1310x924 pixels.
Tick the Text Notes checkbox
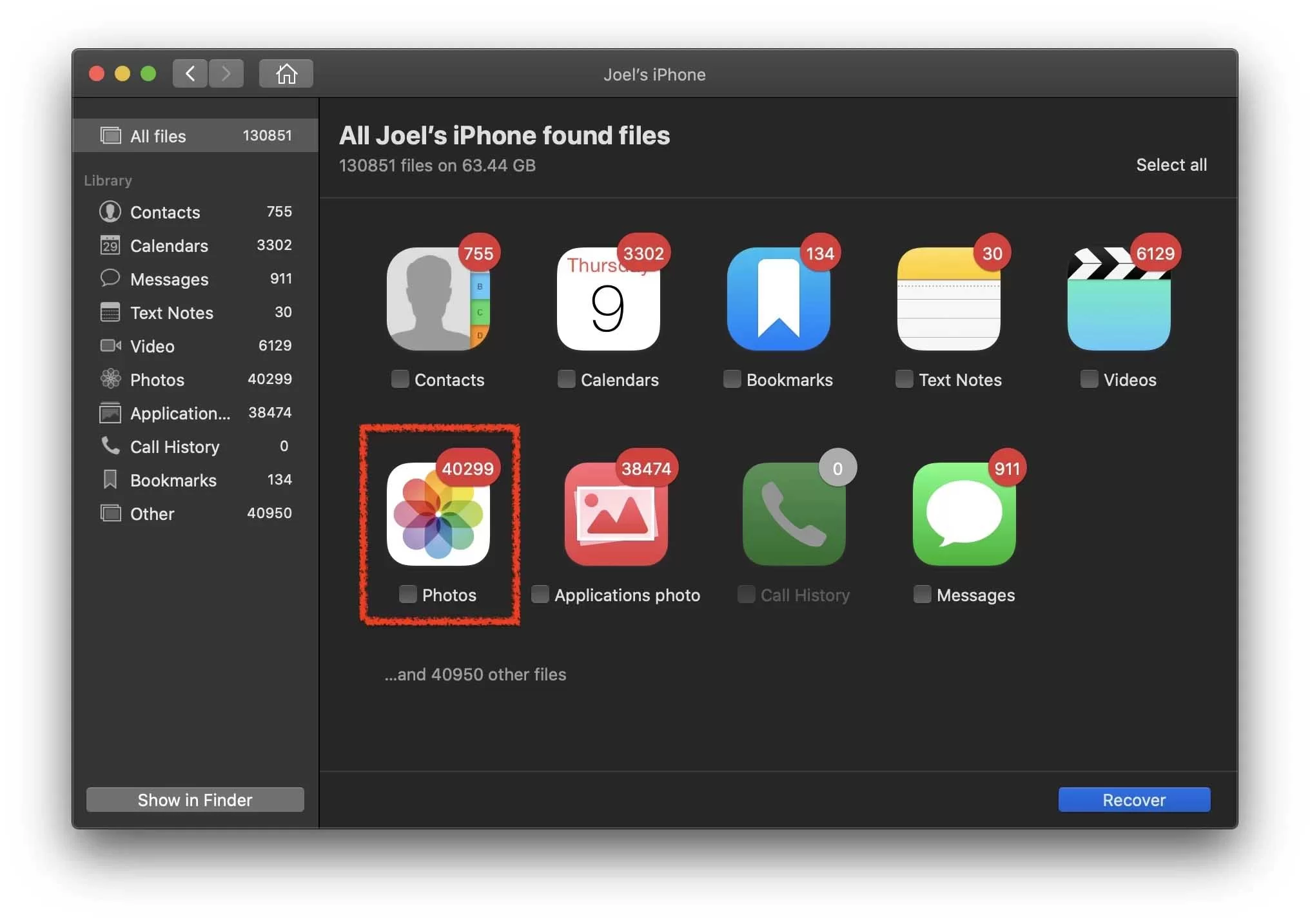click(x=904, y=379)
